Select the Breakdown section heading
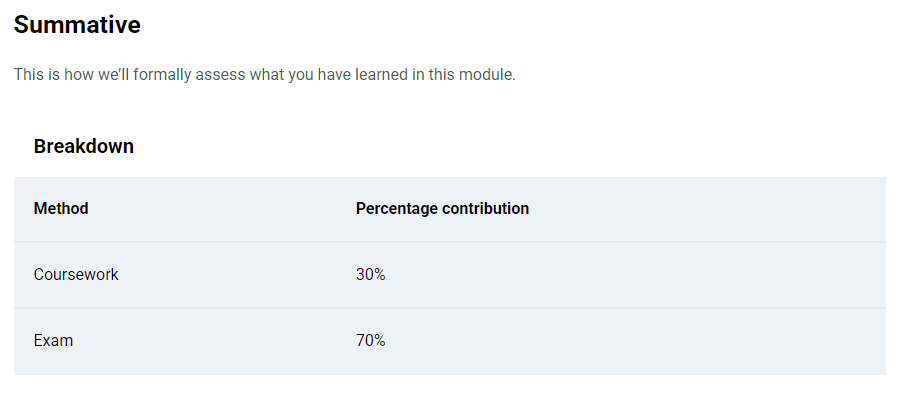The width and height of the screenshot is (900, 396). [83, 146]
